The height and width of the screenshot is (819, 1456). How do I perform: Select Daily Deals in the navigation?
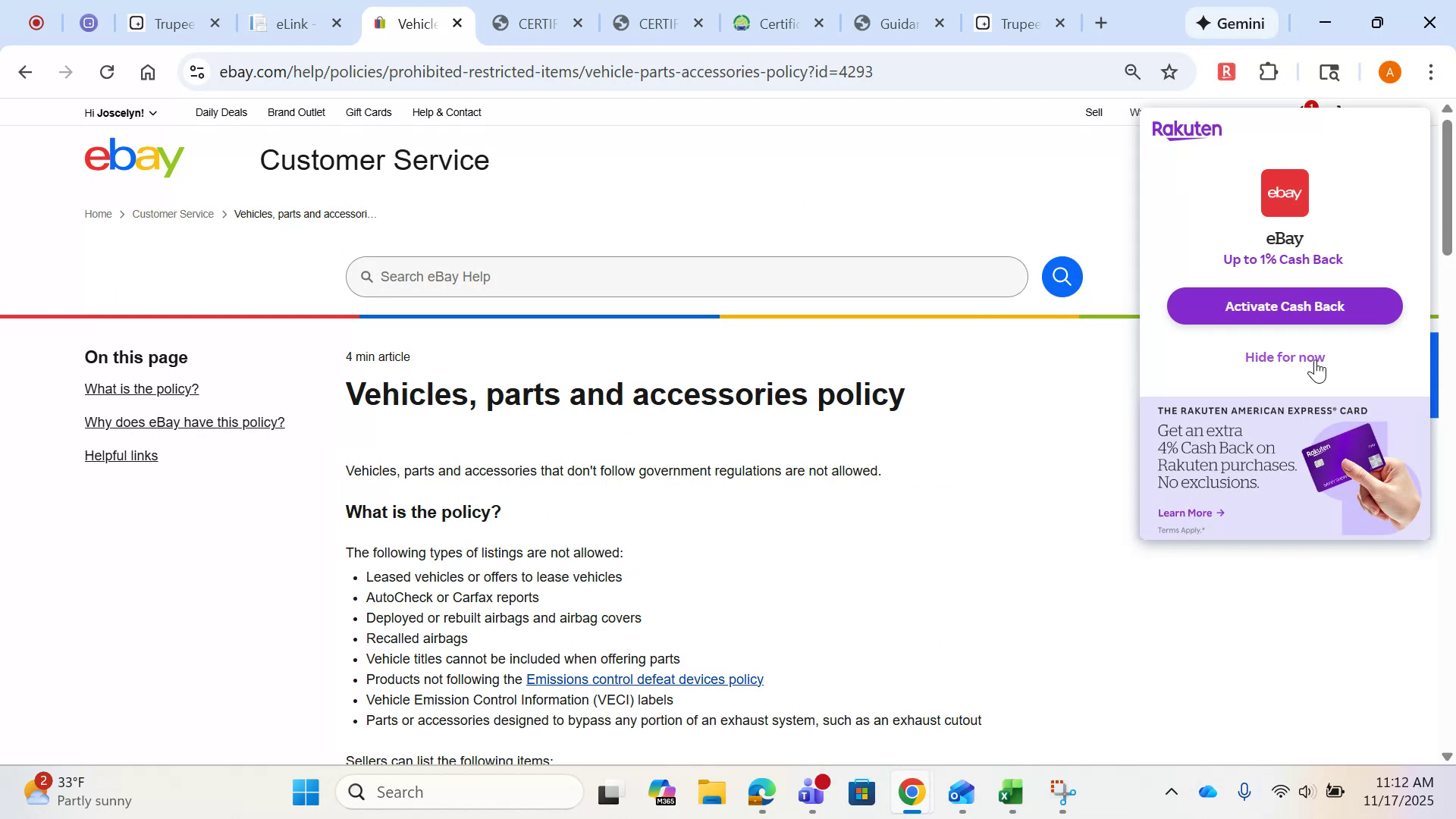point(220,112)
